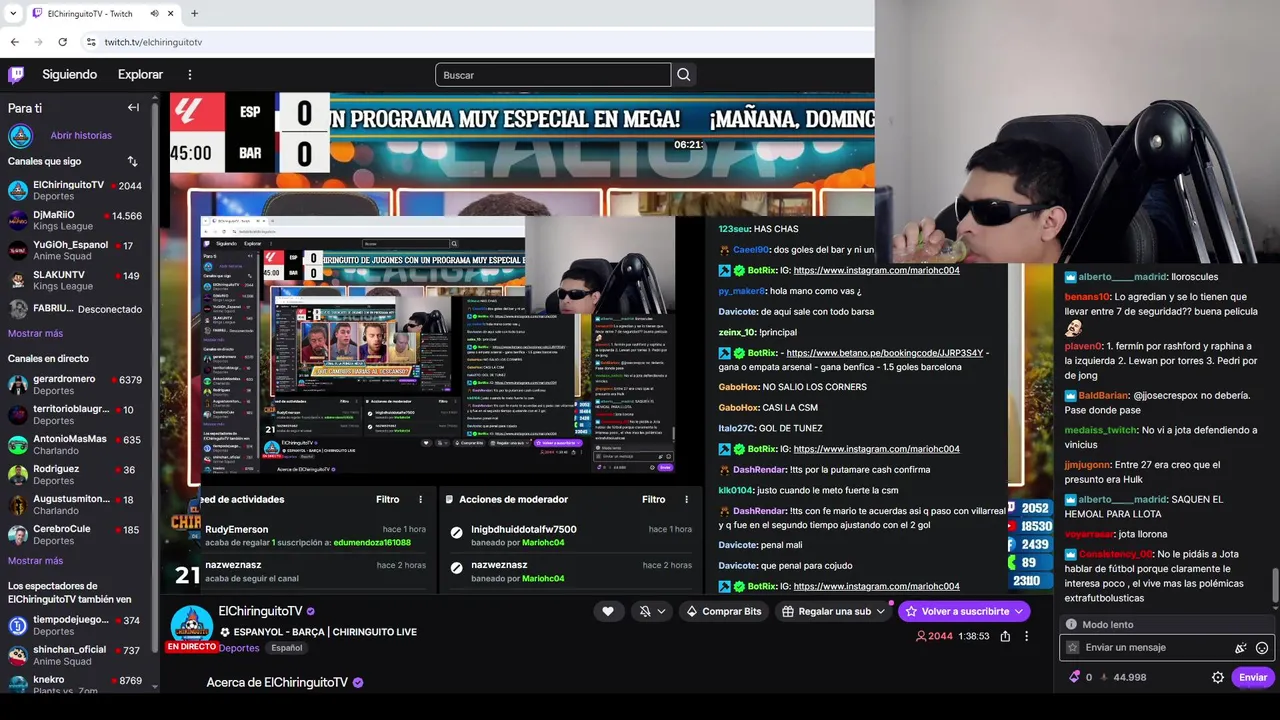Open the stories avatar in sidebar

coord(20,135)
